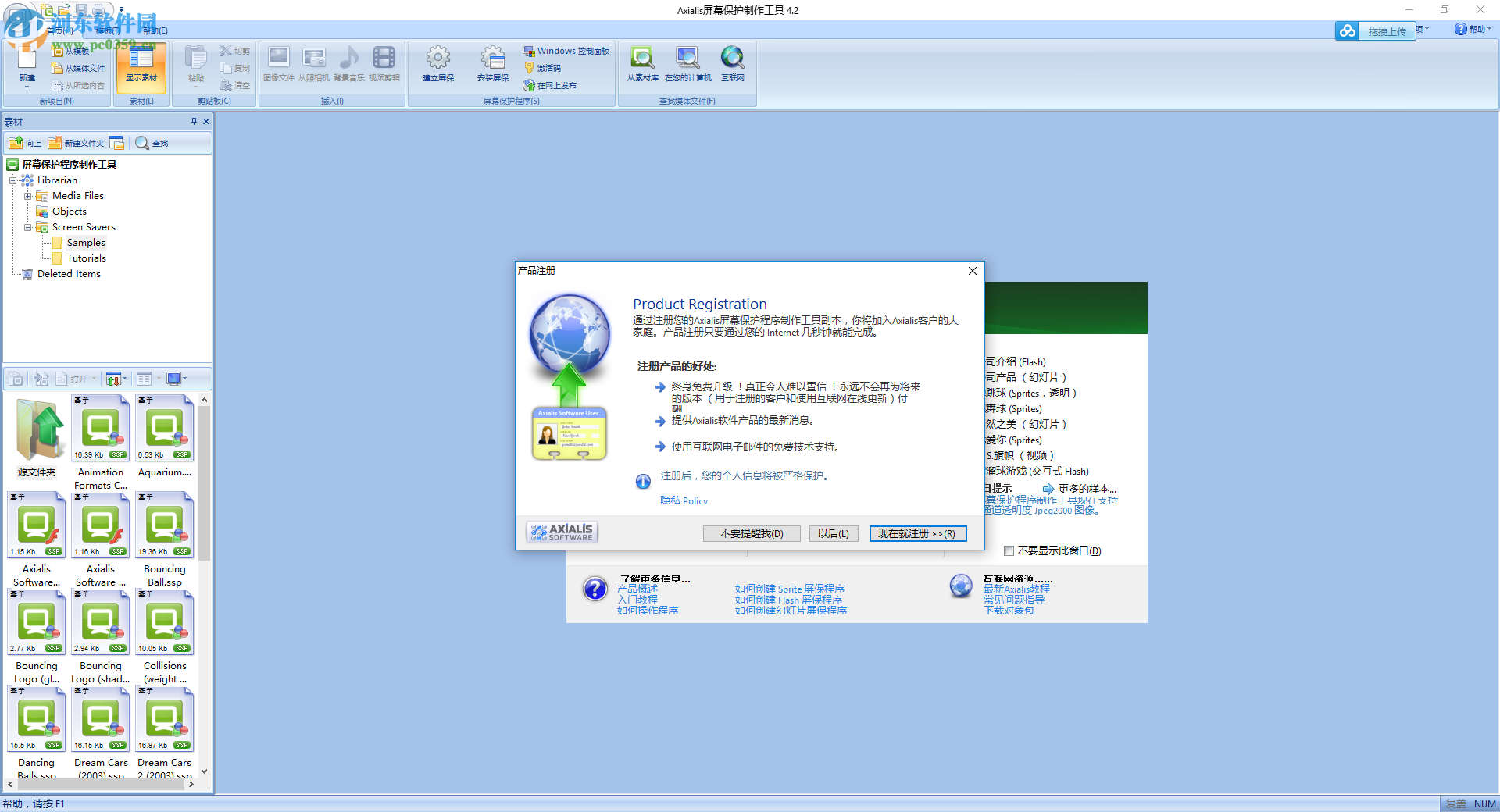Screen dimensions: 1500x812
Task: Select the 安装屏保 (install screensaver) icon
Action: tap(492, 64)
